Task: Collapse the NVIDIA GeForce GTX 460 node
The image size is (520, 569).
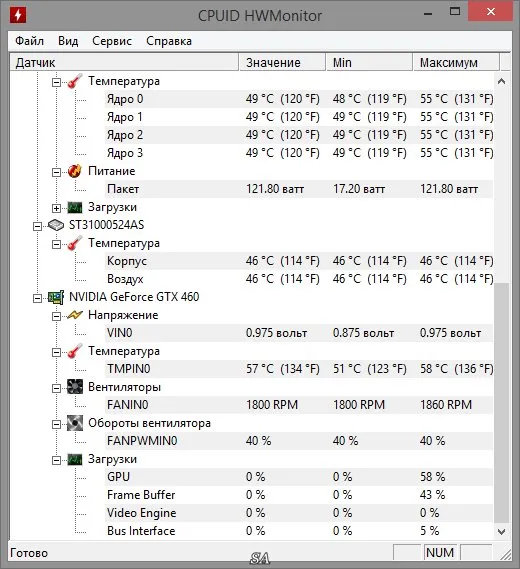Action: (x=37, y=298)
